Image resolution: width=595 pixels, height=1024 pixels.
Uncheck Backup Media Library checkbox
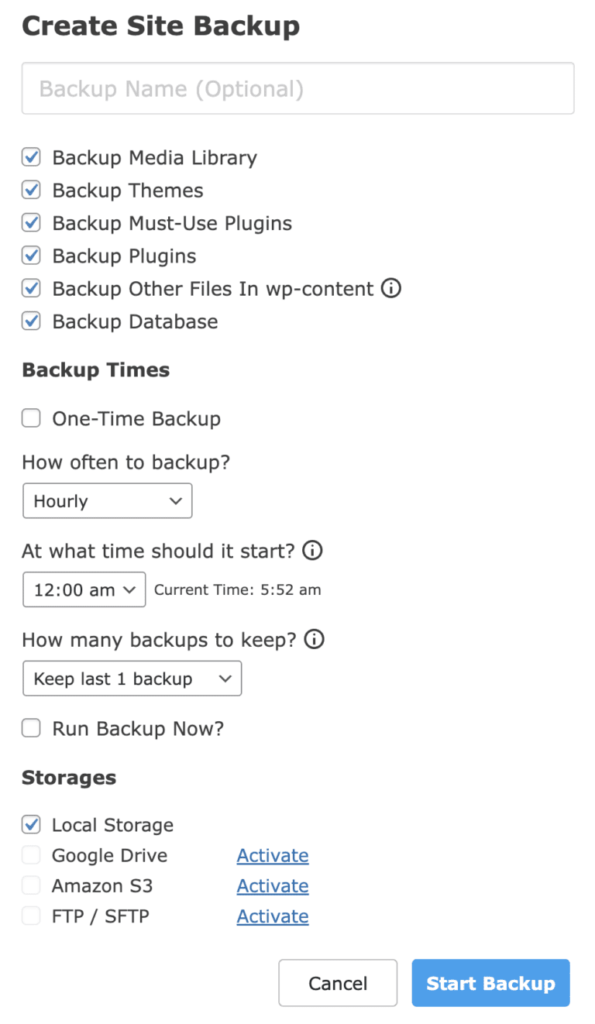(x=31, y=157)
